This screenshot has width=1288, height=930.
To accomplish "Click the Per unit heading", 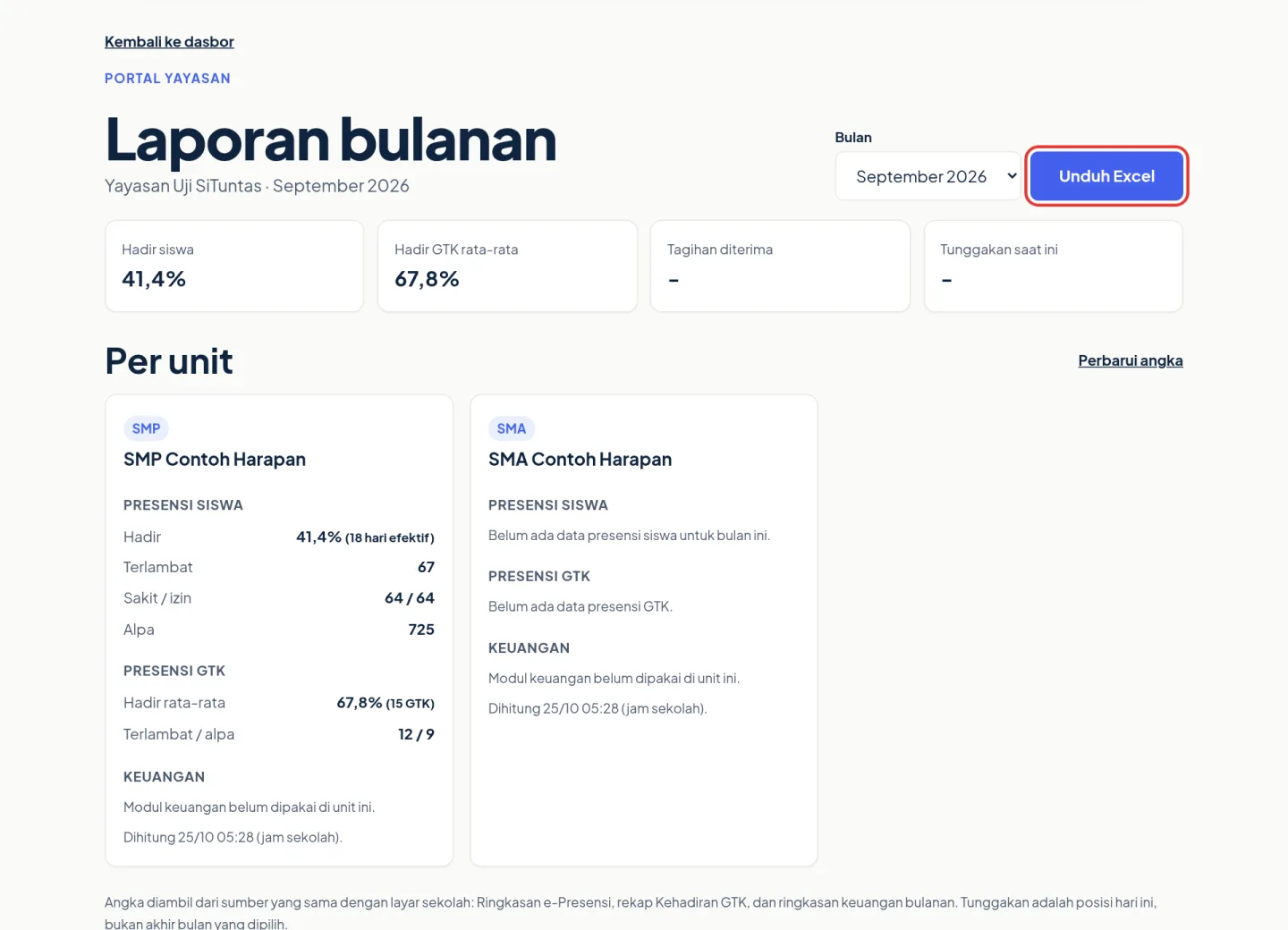I will pos(169,361).
